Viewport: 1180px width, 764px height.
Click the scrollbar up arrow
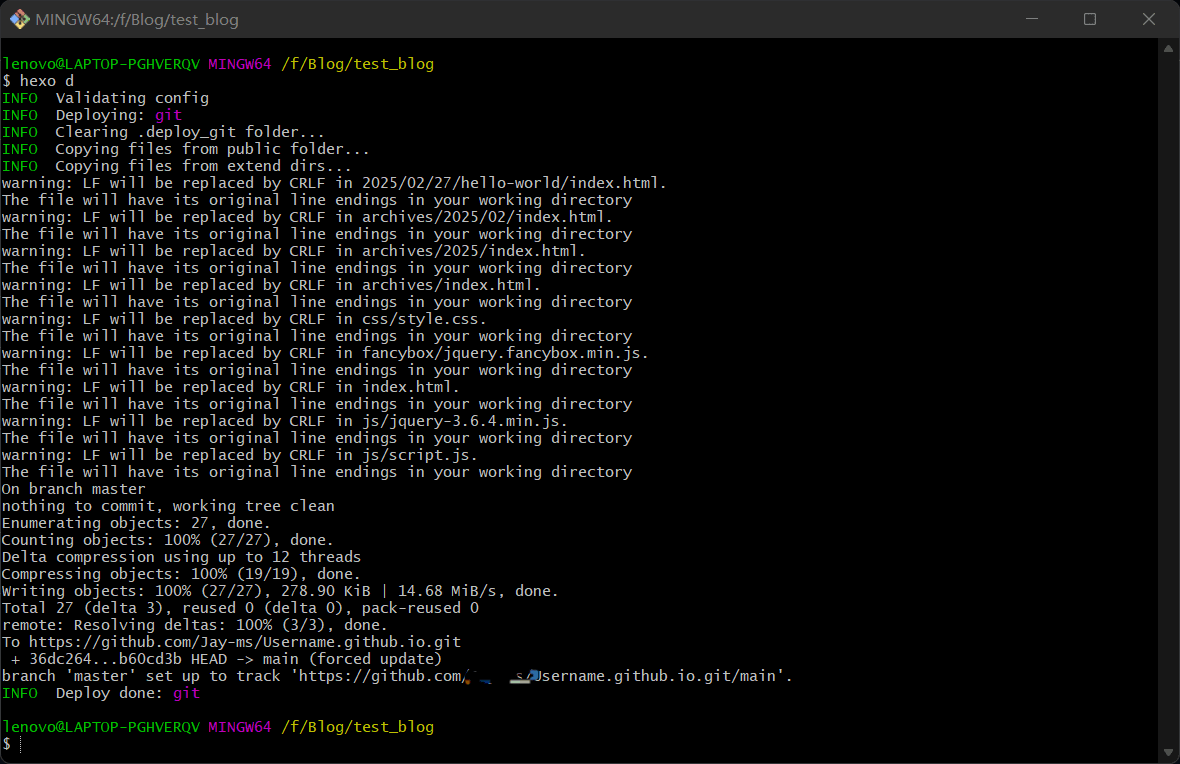tap(1169, 48)
